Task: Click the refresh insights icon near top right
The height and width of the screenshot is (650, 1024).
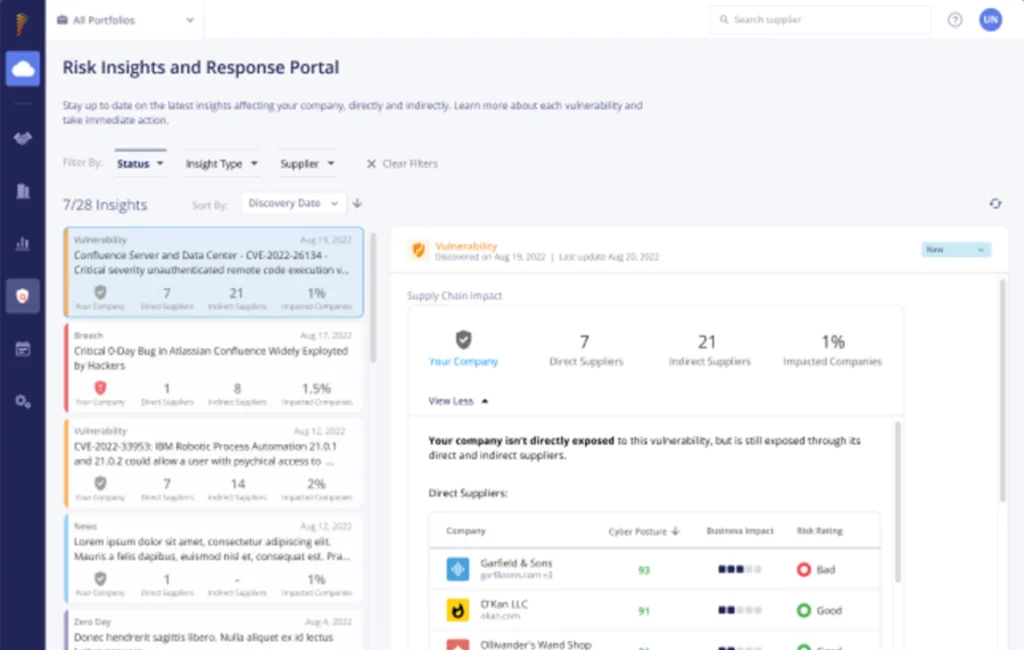Action: [995, 203]
